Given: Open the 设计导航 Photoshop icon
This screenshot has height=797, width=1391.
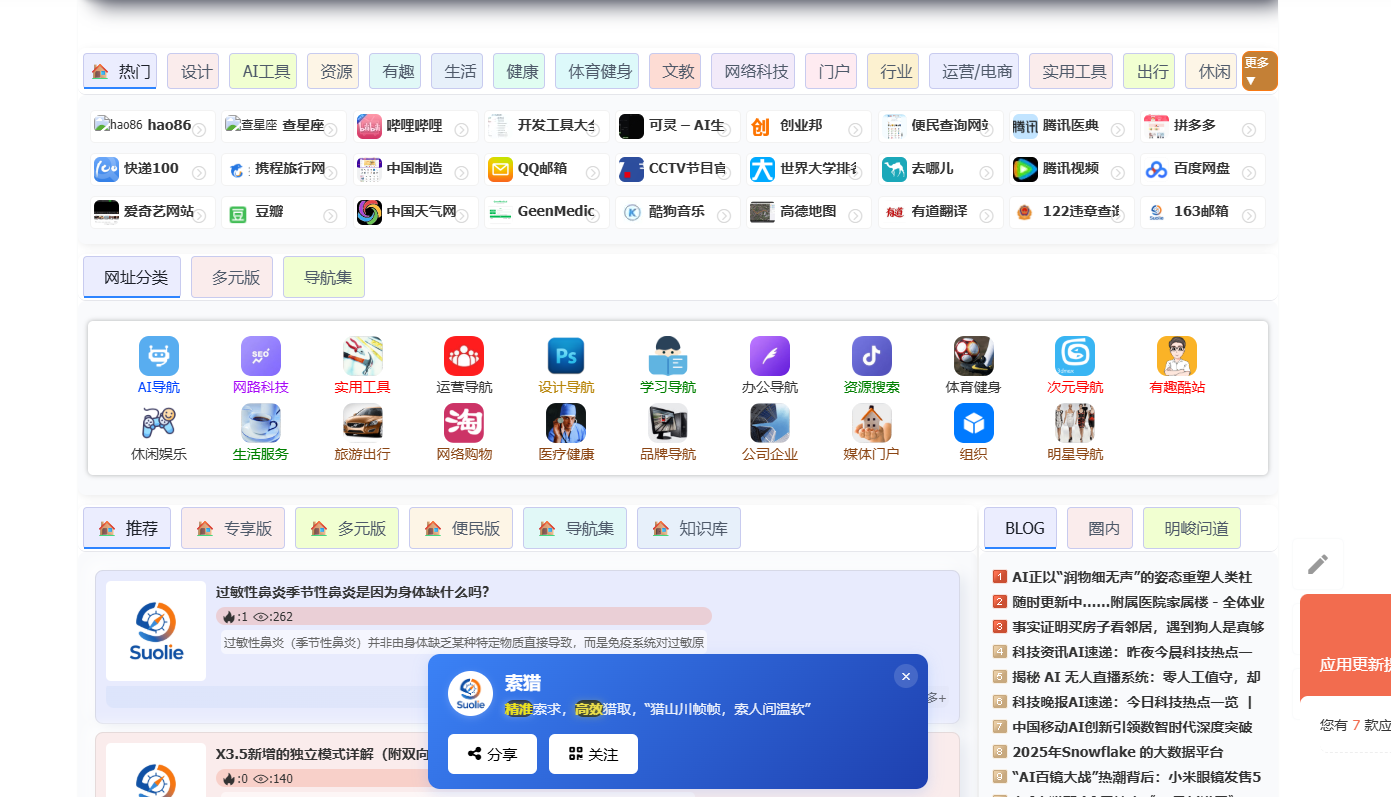Looking at the screenshot, I should (566, 356).
